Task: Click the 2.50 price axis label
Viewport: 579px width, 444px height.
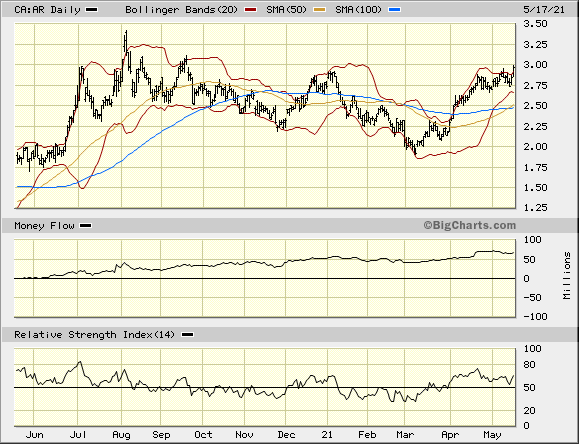Action: click(x=535, y=106)
